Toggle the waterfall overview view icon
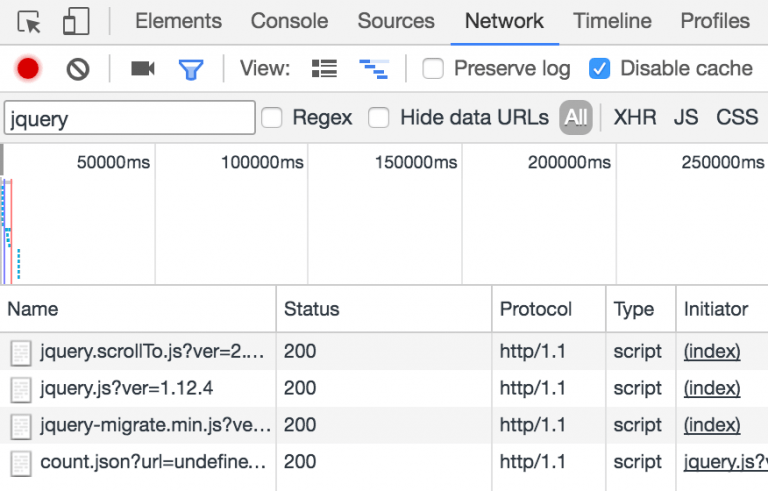 pyautogui.click(x=374, y=69)
